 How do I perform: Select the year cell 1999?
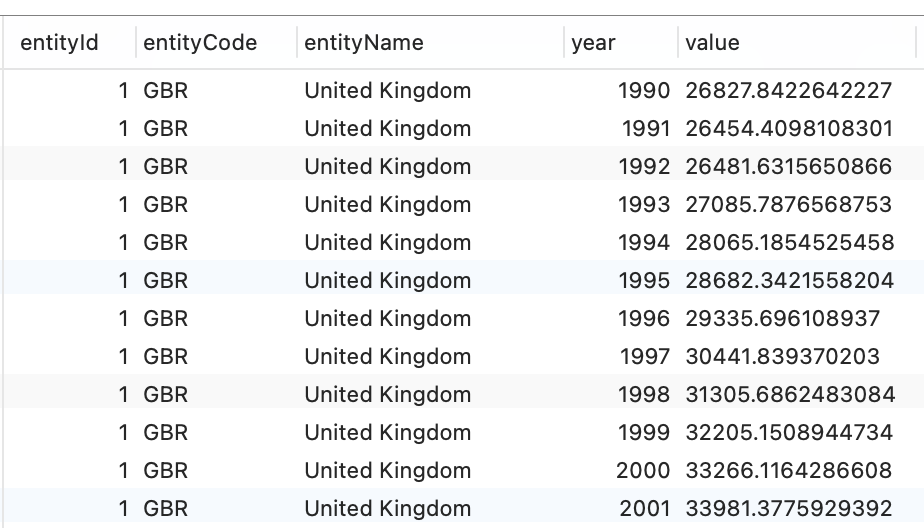pos(644,433)
